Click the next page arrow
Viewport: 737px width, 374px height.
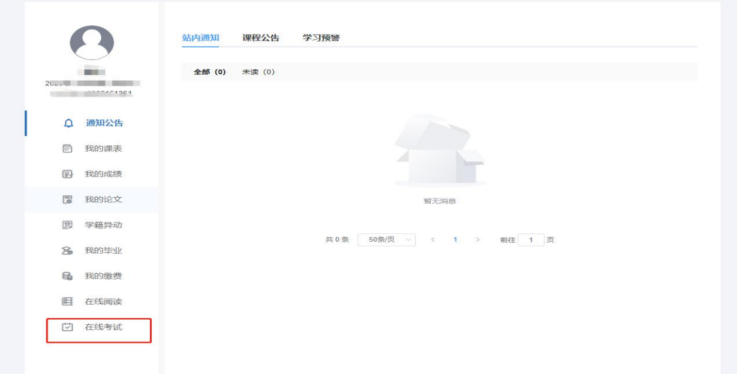pyautogui.click(x=478, y=240)
